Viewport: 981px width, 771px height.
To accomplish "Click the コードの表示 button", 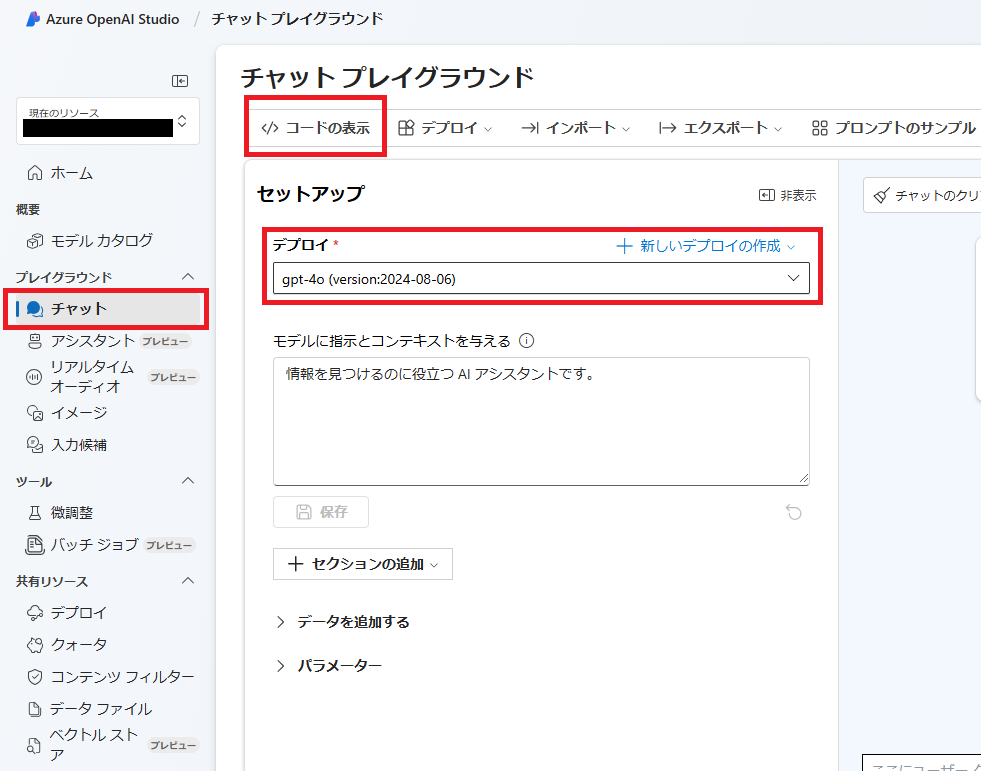I will coord(315,128).
